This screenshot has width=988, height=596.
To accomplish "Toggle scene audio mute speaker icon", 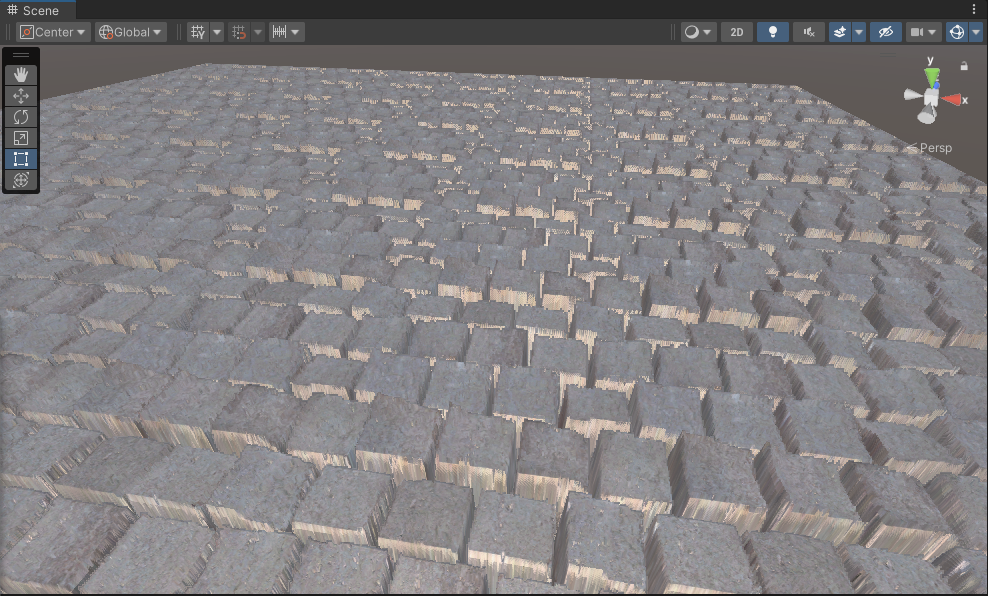I will 809,32.
